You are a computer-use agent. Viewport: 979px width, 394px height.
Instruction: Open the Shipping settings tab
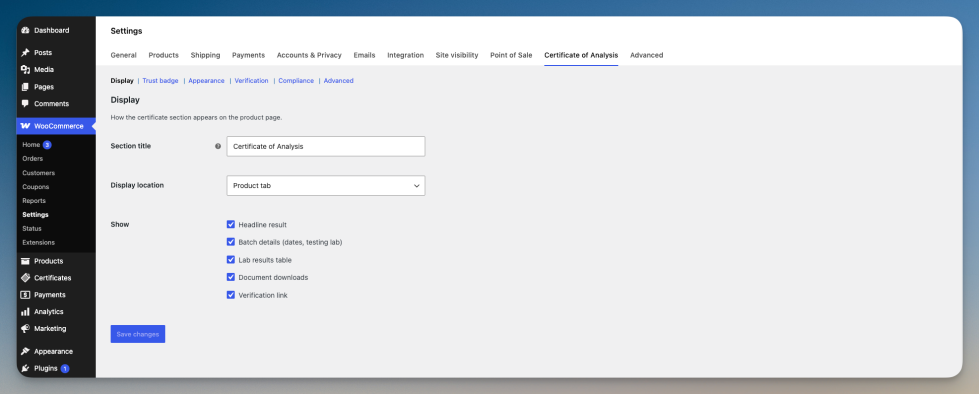coord(205,55)
